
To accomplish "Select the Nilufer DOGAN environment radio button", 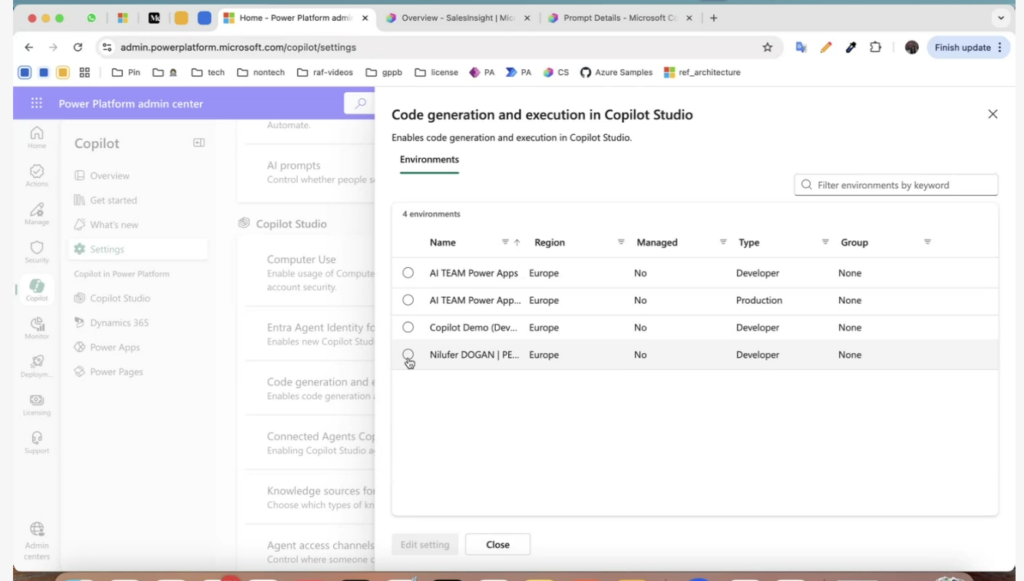I will coord(408,354).
